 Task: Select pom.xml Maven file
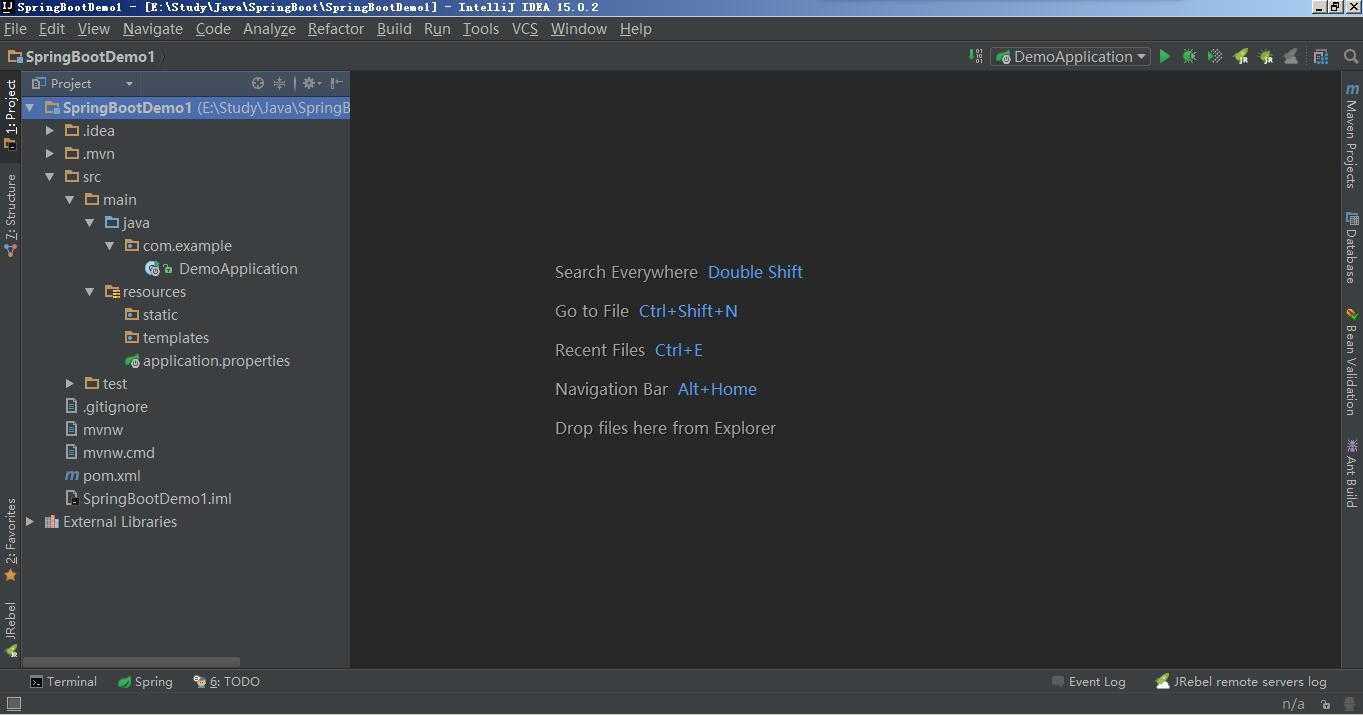[102, 476]
